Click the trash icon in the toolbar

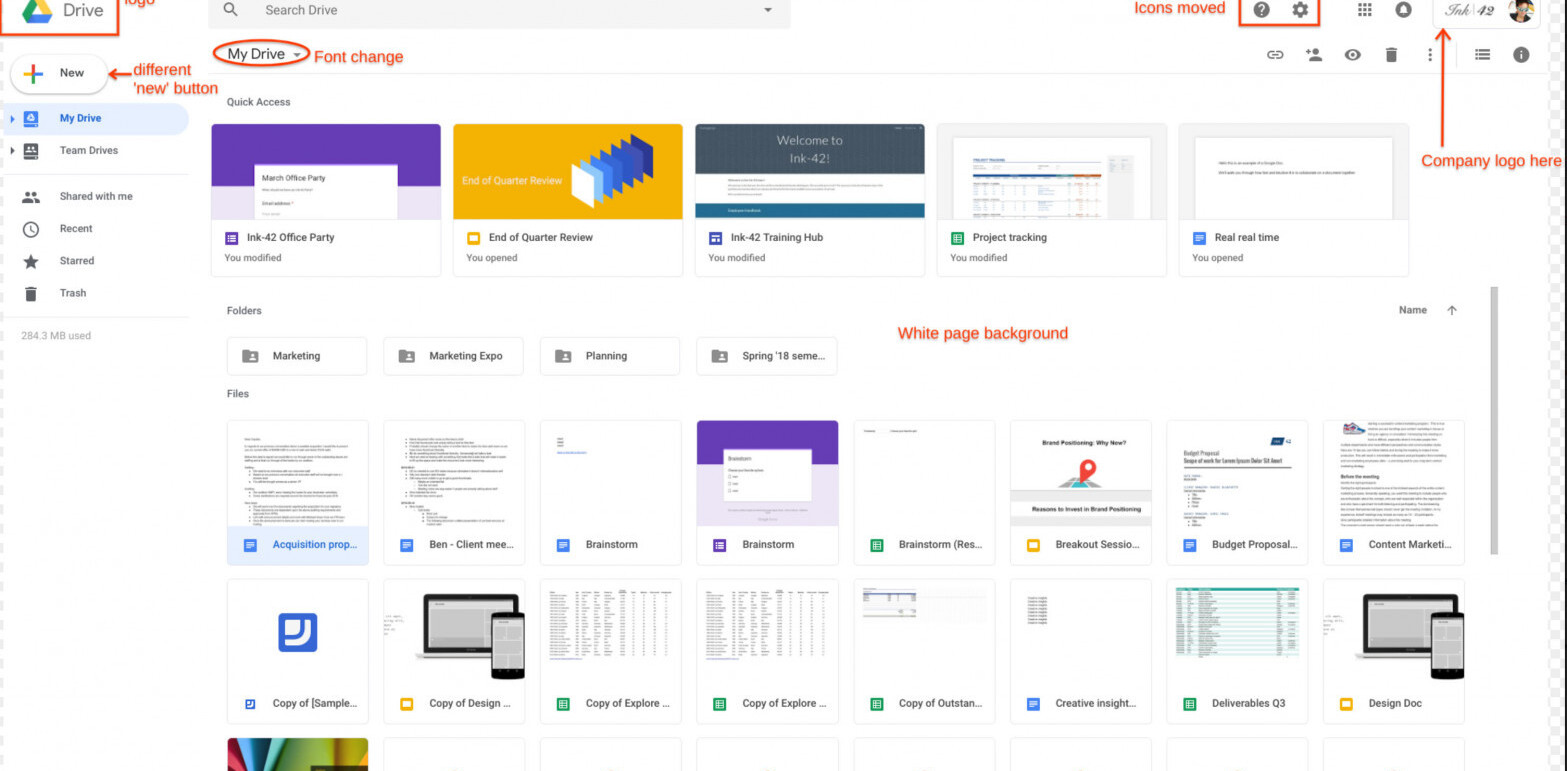tap(1391, 55)
